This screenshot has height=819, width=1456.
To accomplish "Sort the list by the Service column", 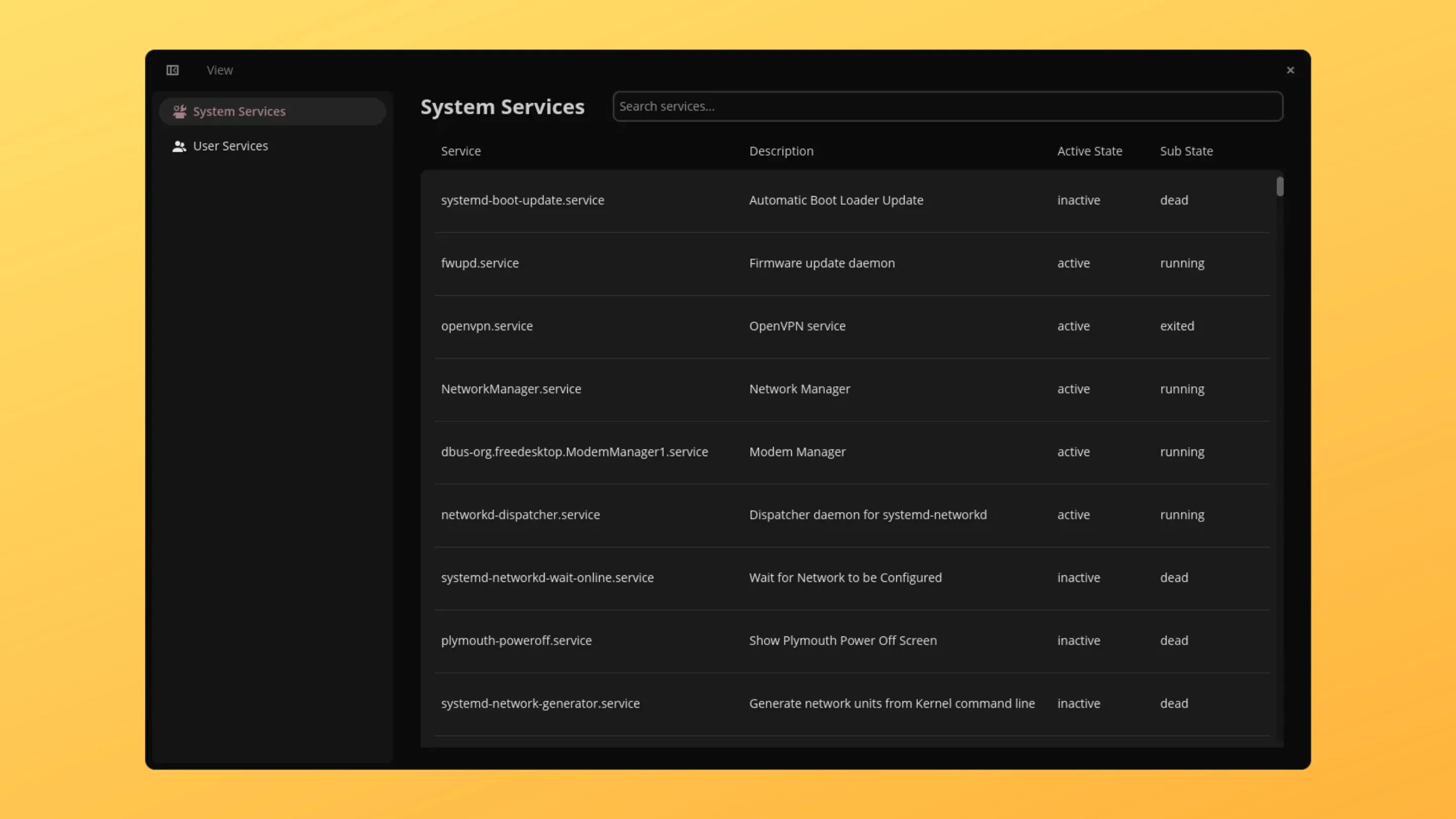I will 461,151.
